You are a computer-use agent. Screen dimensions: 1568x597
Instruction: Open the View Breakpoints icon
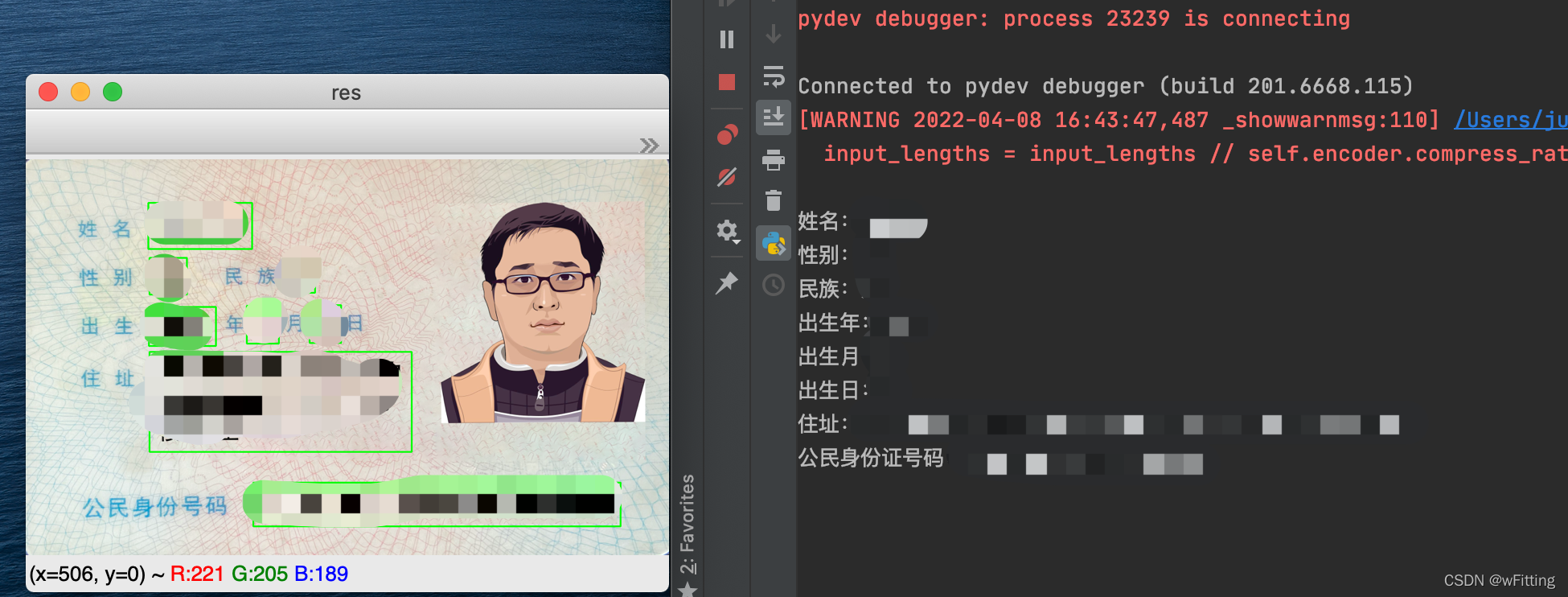pos(727,134)
